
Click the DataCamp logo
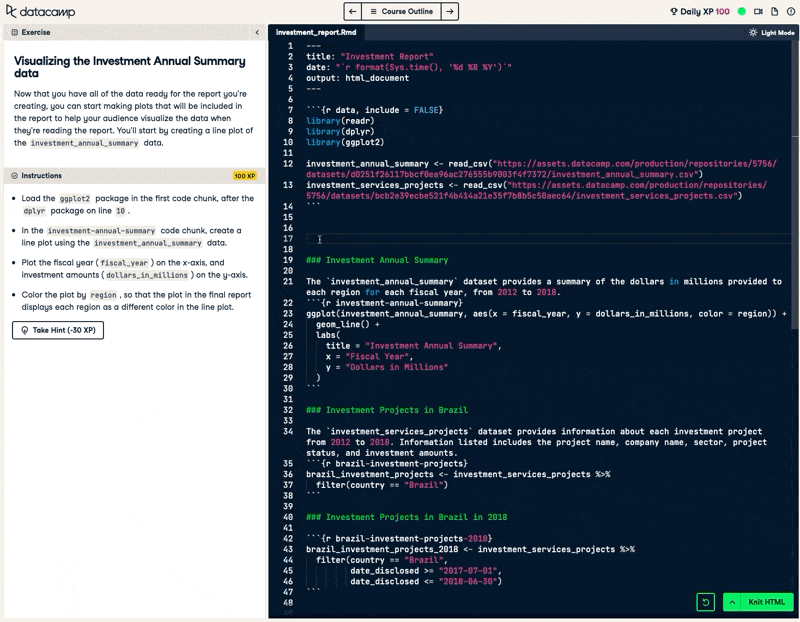(40, 11)
